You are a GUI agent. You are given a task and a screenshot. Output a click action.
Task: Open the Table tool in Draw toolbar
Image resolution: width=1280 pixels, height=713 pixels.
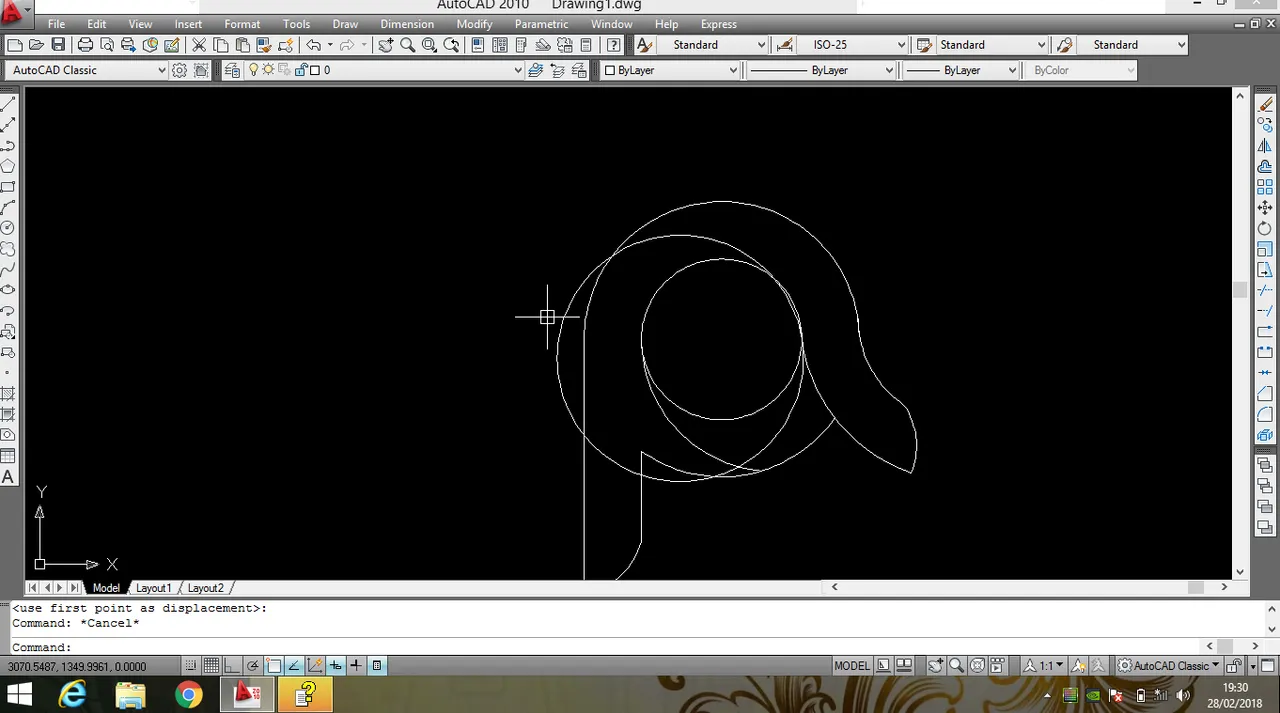pos(8,457)
